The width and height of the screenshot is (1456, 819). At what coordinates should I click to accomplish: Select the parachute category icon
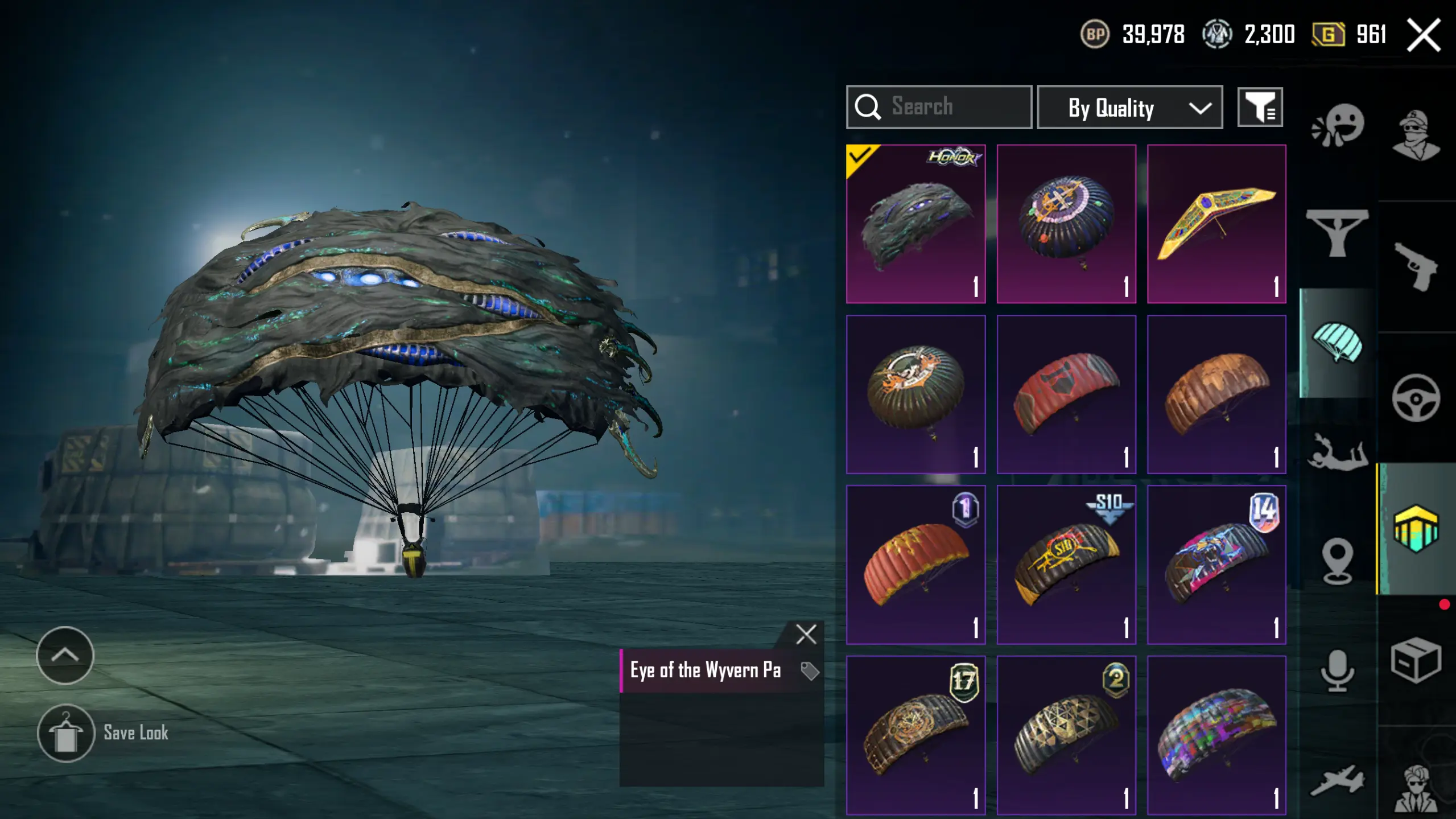tap(1338, 343)
